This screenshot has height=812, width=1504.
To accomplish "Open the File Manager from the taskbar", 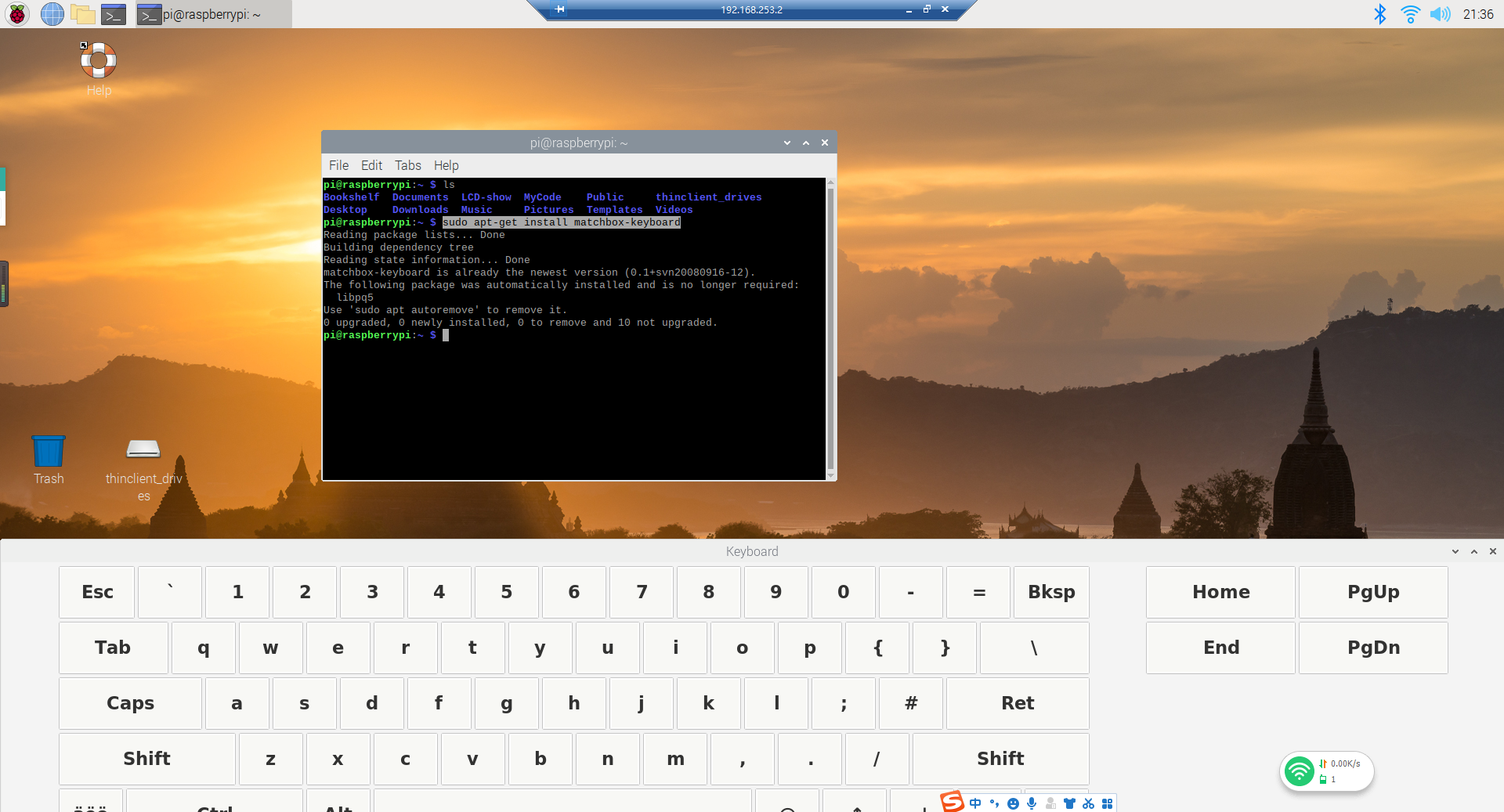I will point(82,13).
